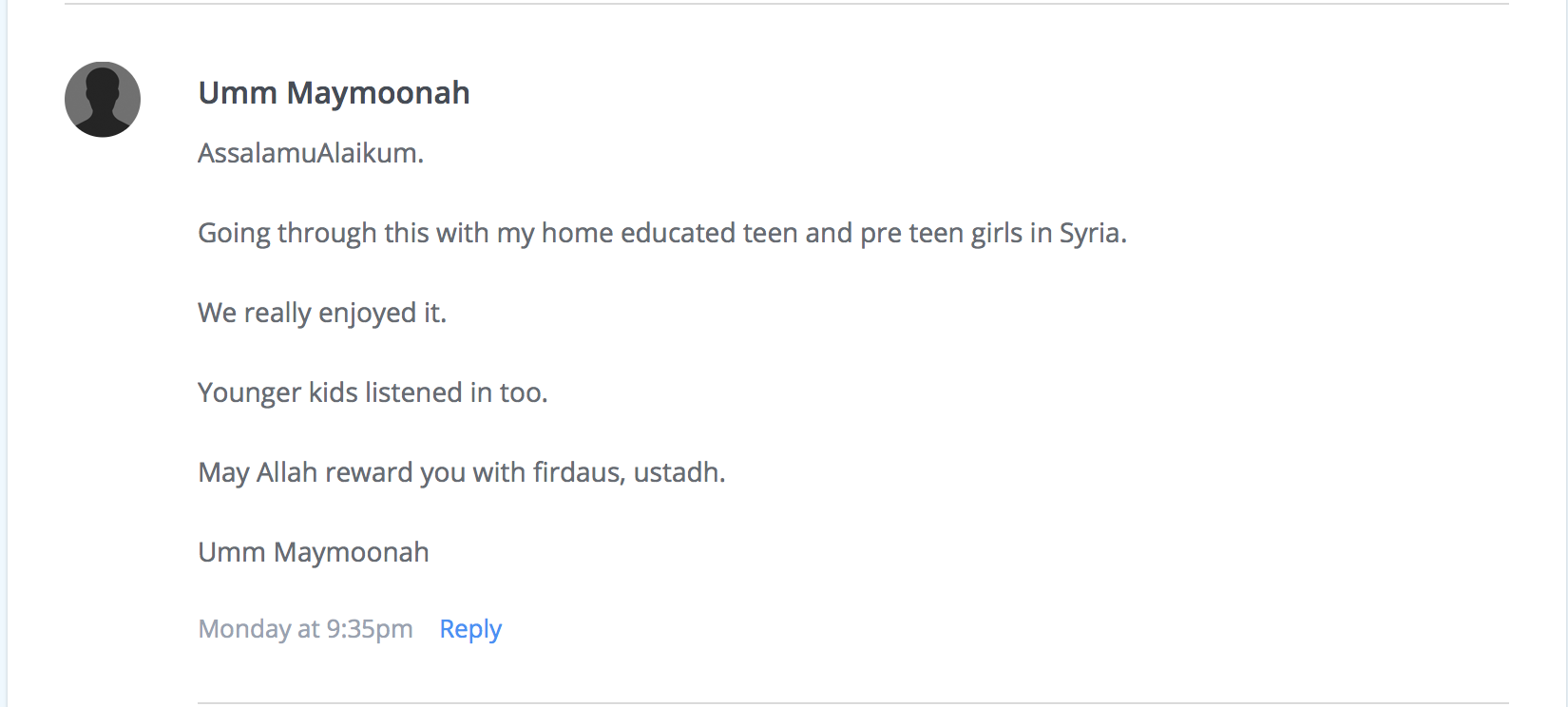Image resolution: width=1568 pixels, height=707 pixels.
Task: Click the divider line above the comment
Action: coord(786,4)
